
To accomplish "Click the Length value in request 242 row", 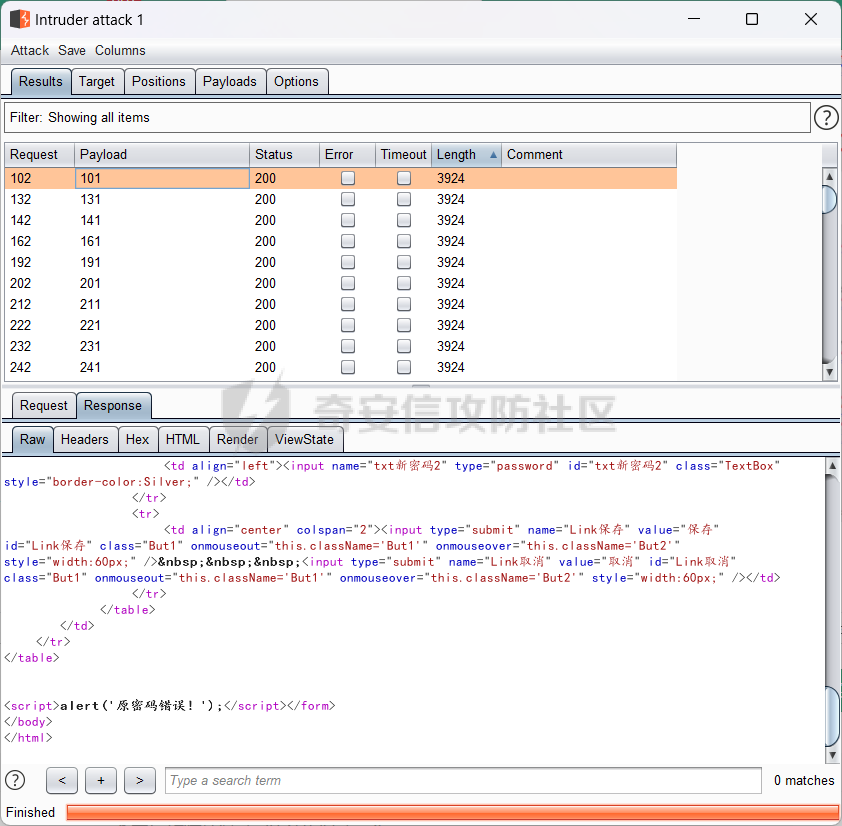I will (451, 367).
